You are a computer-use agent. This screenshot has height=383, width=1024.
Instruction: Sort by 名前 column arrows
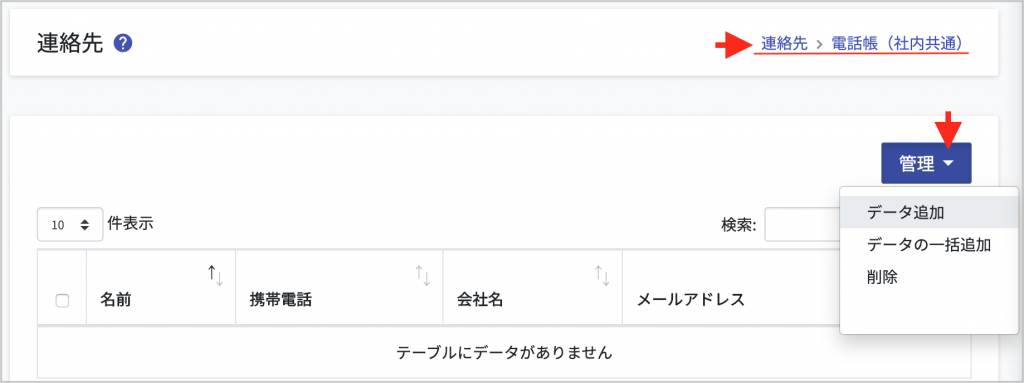(216, 275)
